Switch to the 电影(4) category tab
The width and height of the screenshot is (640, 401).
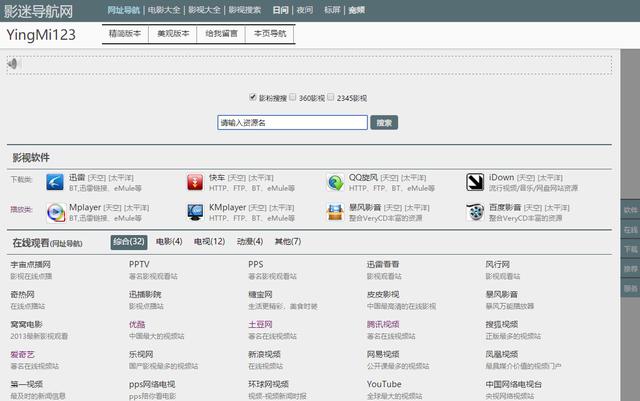(x=169, y=242)
